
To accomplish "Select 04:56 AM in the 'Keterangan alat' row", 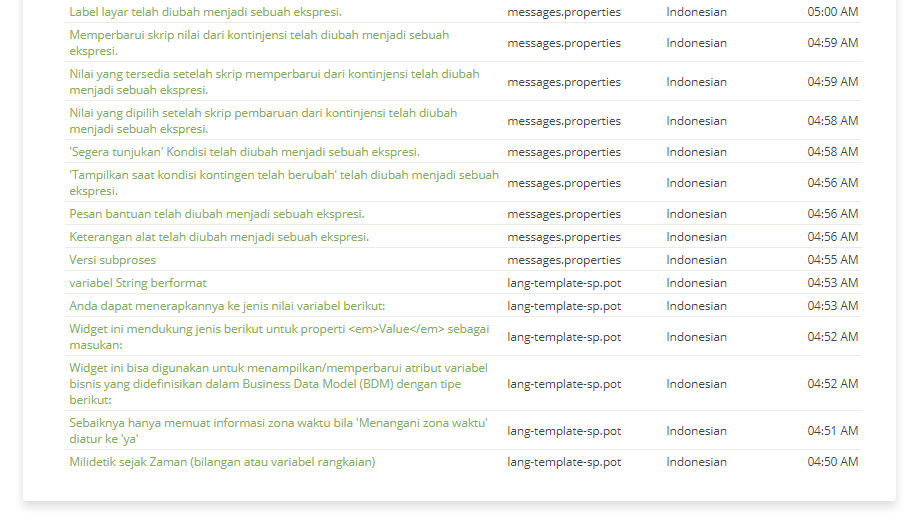I will pyautogui.click(x=833, y=237).
